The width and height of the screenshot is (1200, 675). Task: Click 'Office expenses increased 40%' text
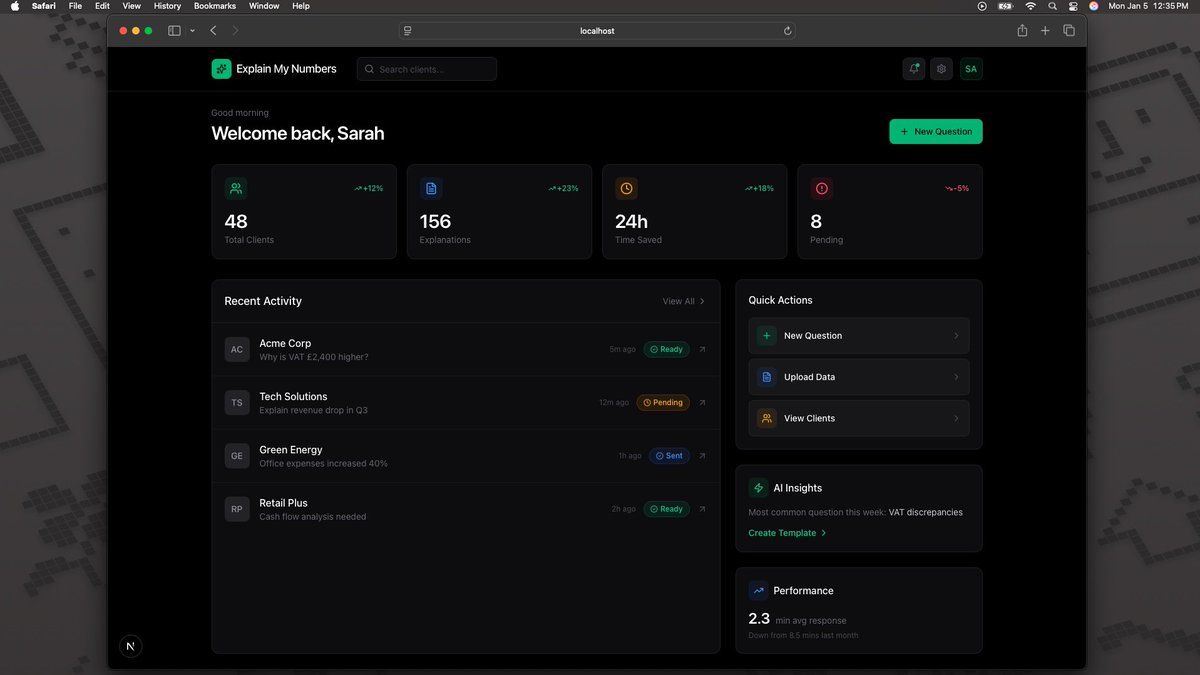point(323,464)
